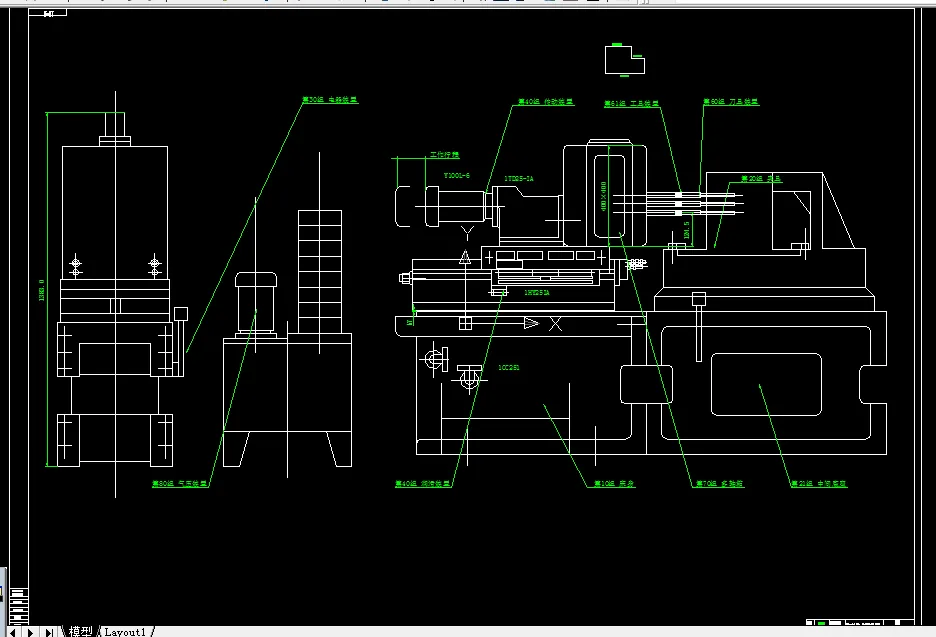Image resolution: width=936 pixels, height=637 pixels.
Task: Select the 1HY25IA text label
Action: click(537, 293)
